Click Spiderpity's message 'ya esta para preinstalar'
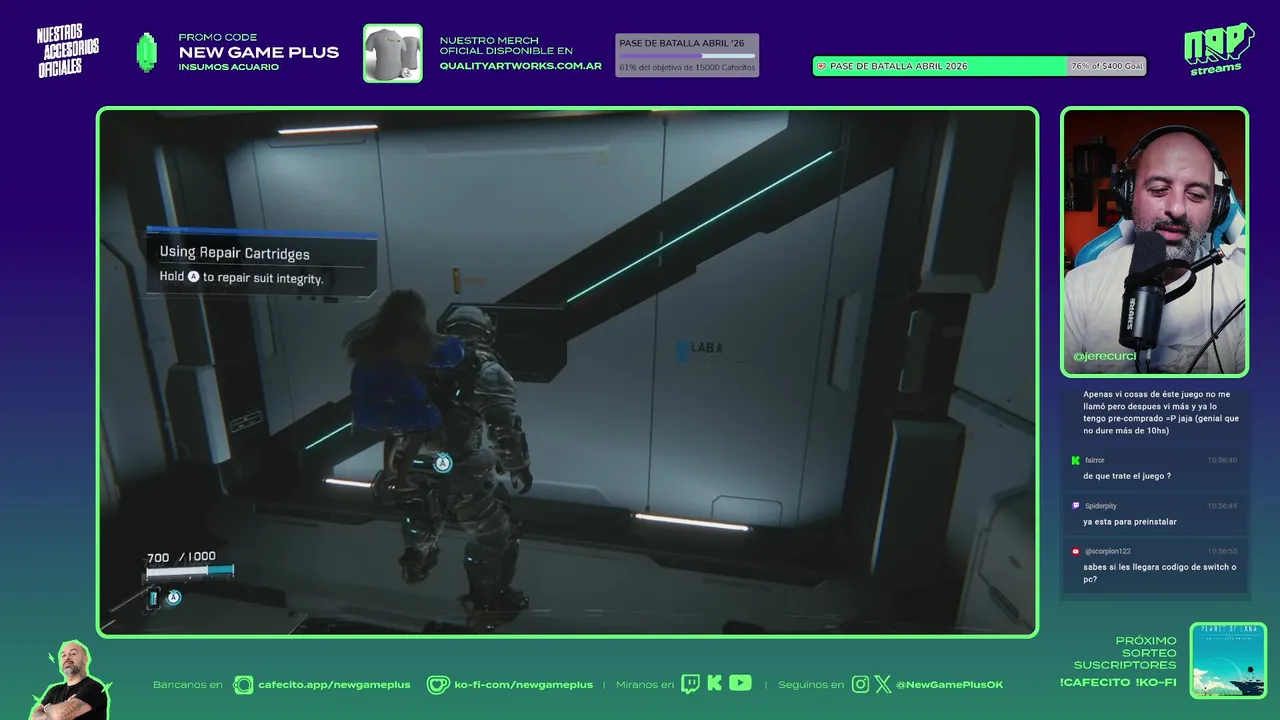The height and width of the screenshot is (720, 1280). pos(1129,522)
